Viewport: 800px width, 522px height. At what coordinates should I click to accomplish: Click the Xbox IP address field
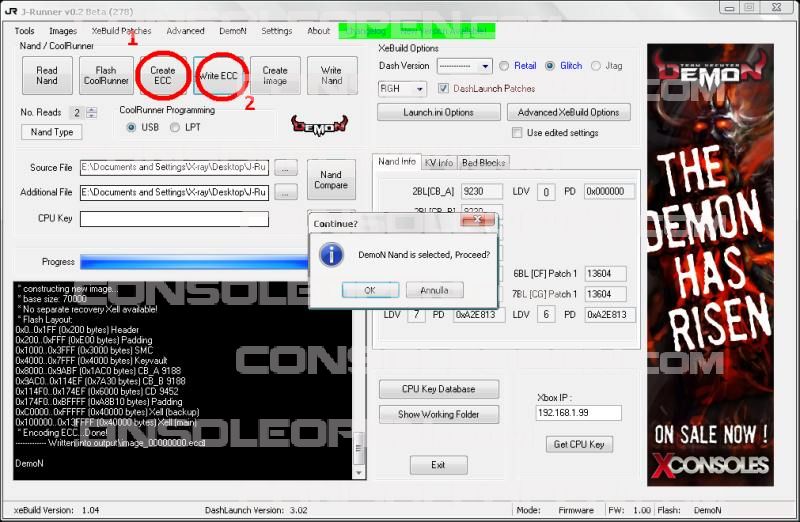coord(579,413)
